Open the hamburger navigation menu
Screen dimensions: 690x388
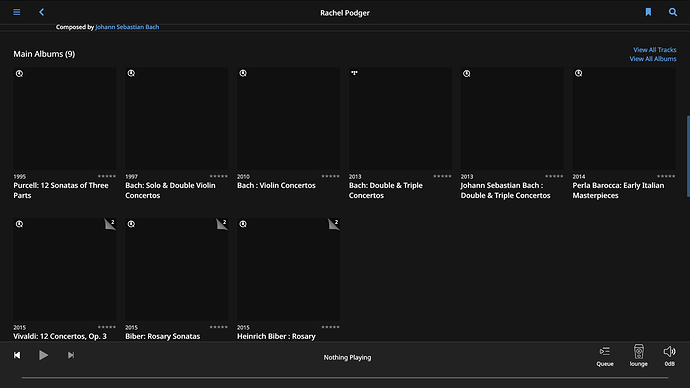[17, 12]
